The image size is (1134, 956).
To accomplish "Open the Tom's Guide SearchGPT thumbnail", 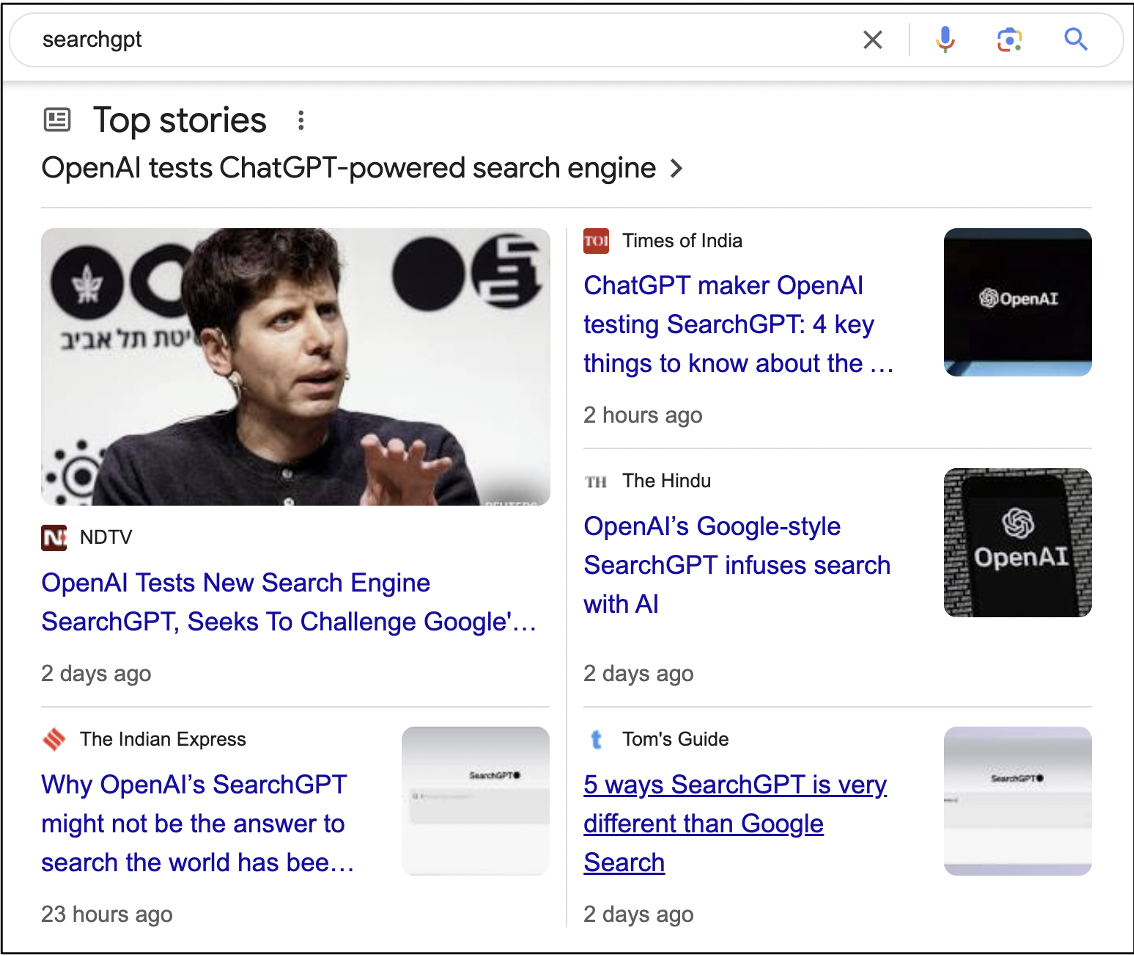I will click(1018, 801).
